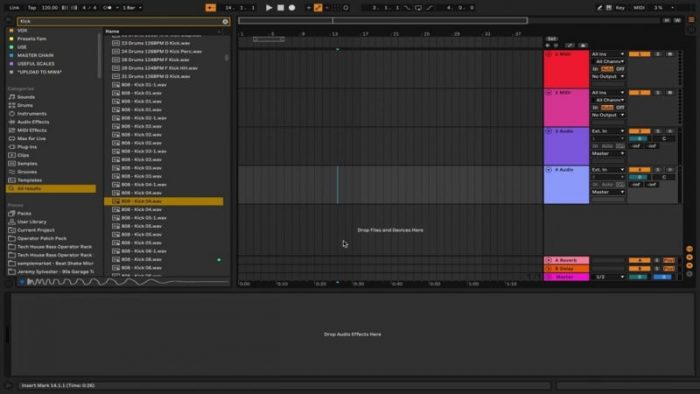
Task: Open 3 Audio Master output dropdown
Action: pyautogui.click(x=608, y=153)
